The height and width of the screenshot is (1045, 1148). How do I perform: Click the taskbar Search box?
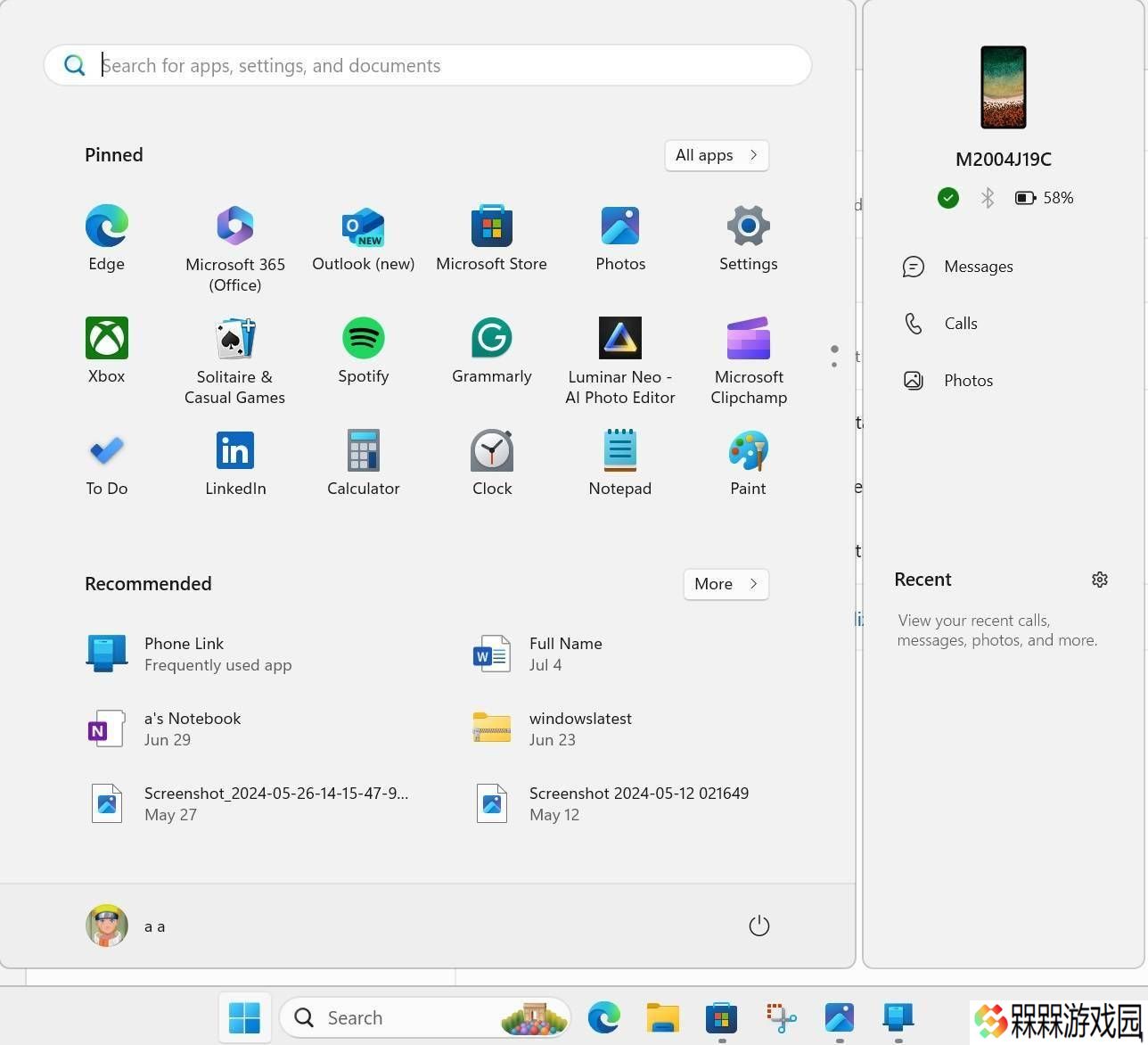click(x=425, y=1017)
